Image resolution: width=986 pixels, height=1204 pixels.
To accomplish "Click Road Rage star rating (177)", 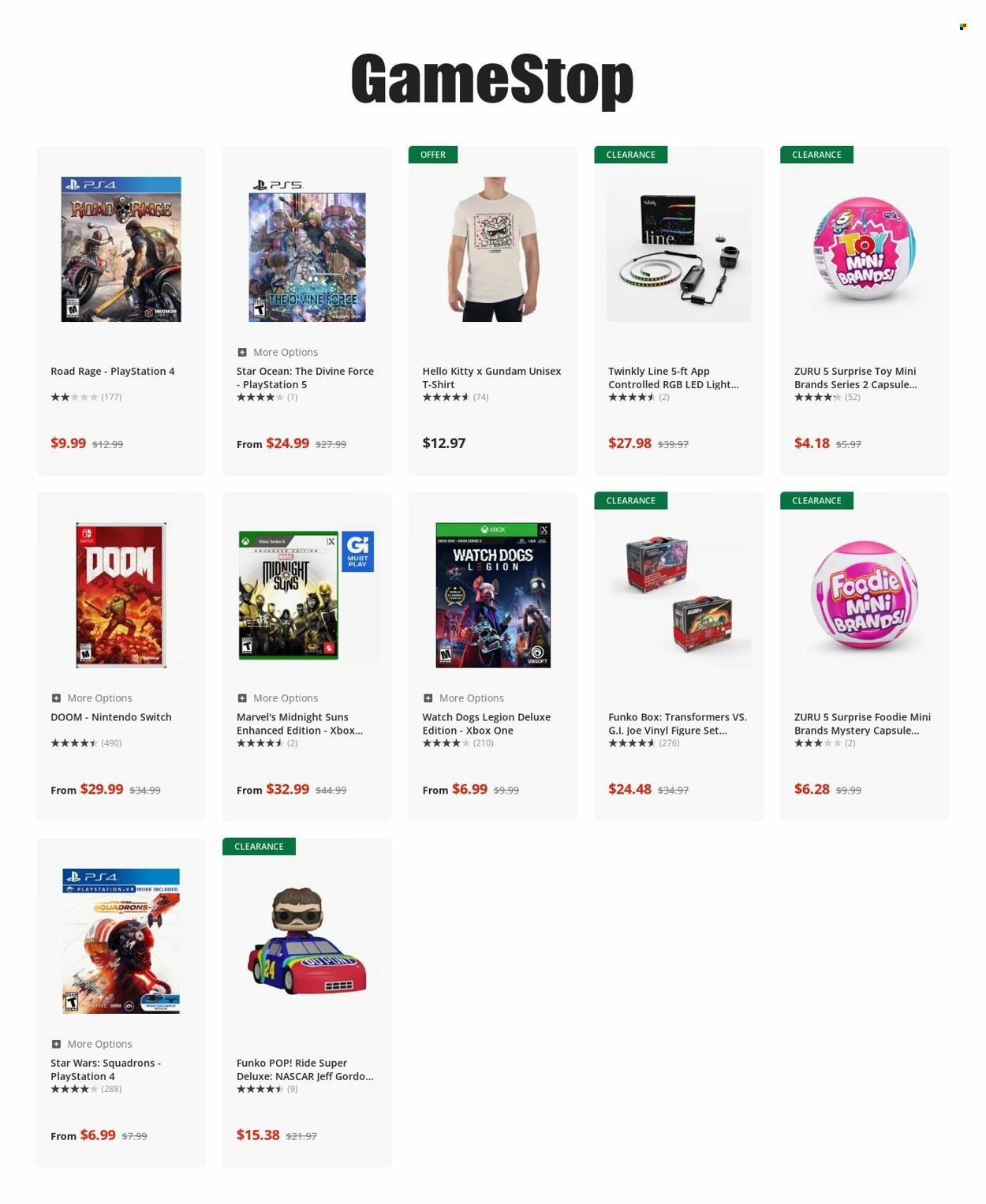I will click(x=86, y=397).
